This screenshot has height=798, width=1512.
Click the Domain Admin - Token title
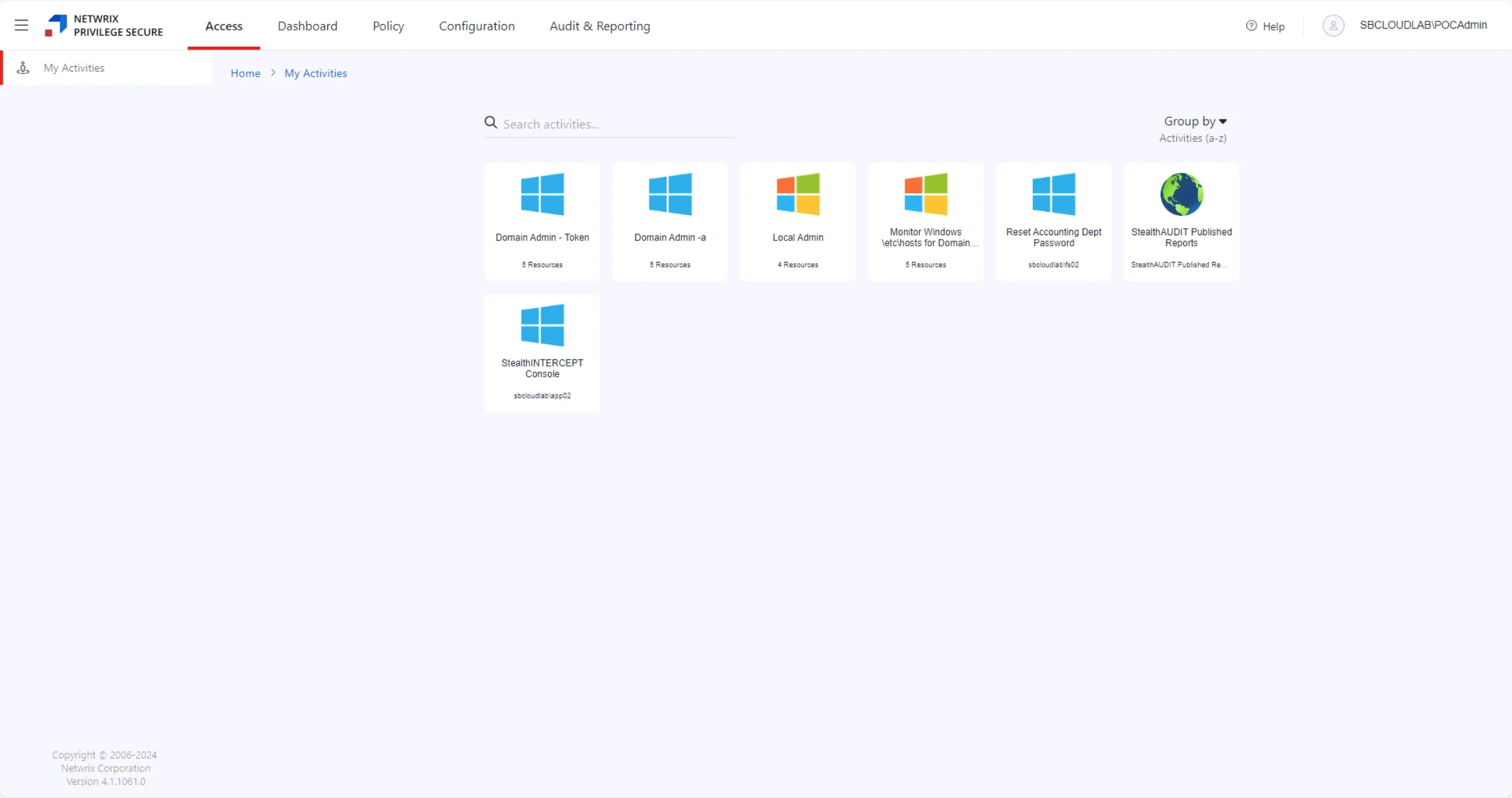(x=542, y=237)
